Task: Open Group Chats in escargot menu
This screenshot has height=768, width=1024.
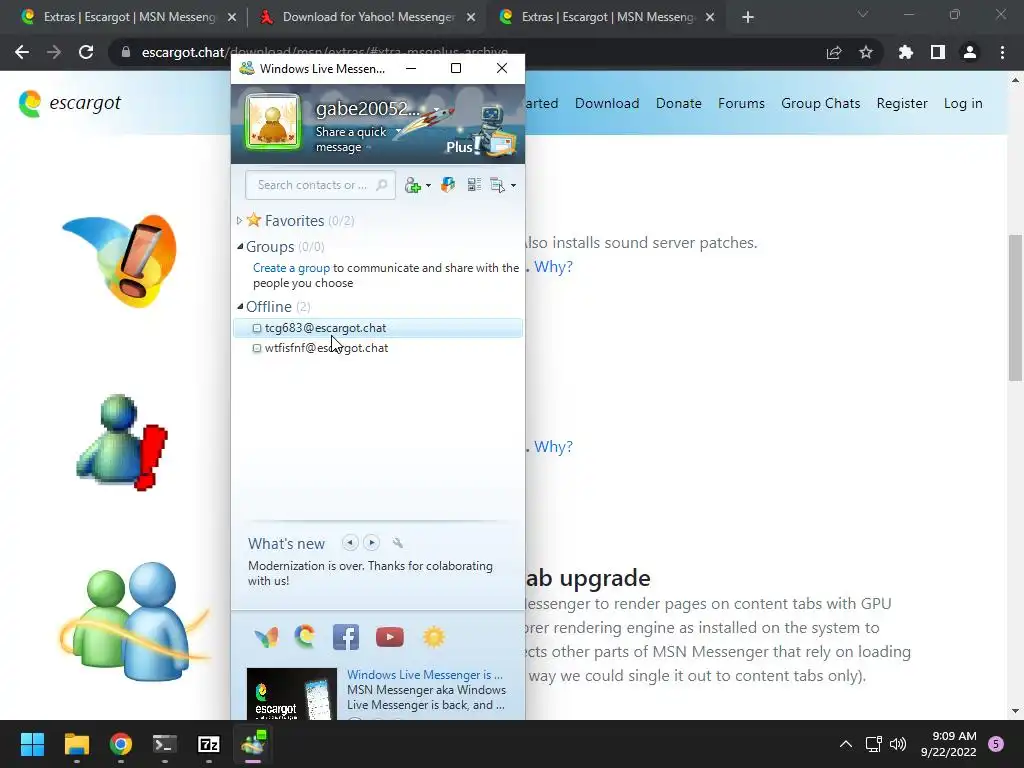Action: [x=820, y=103]
